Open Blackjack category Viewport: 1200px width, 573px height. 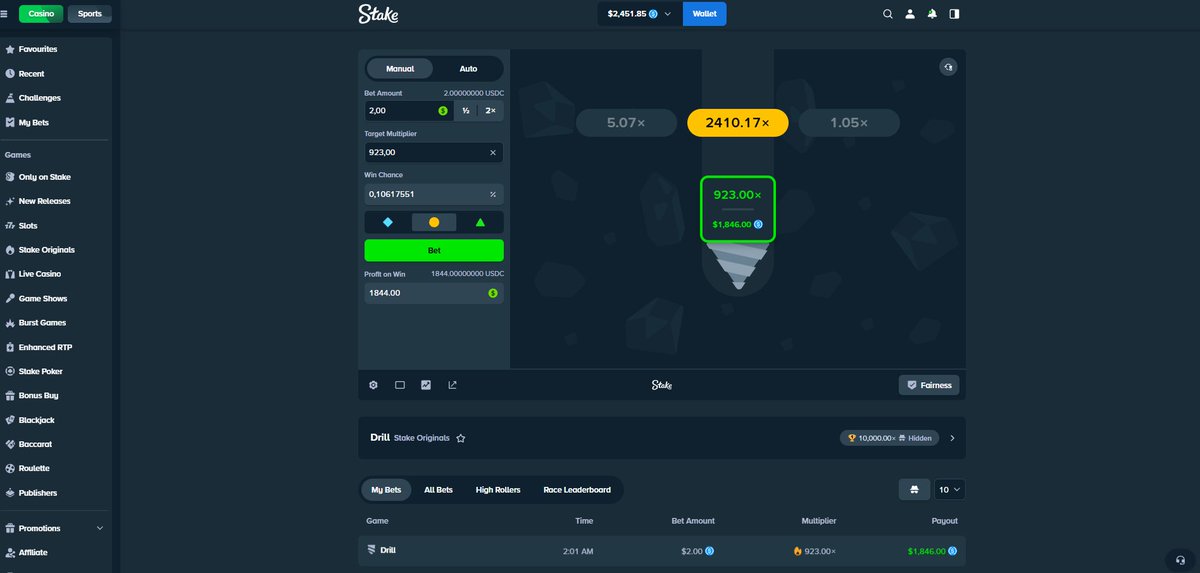36,420
